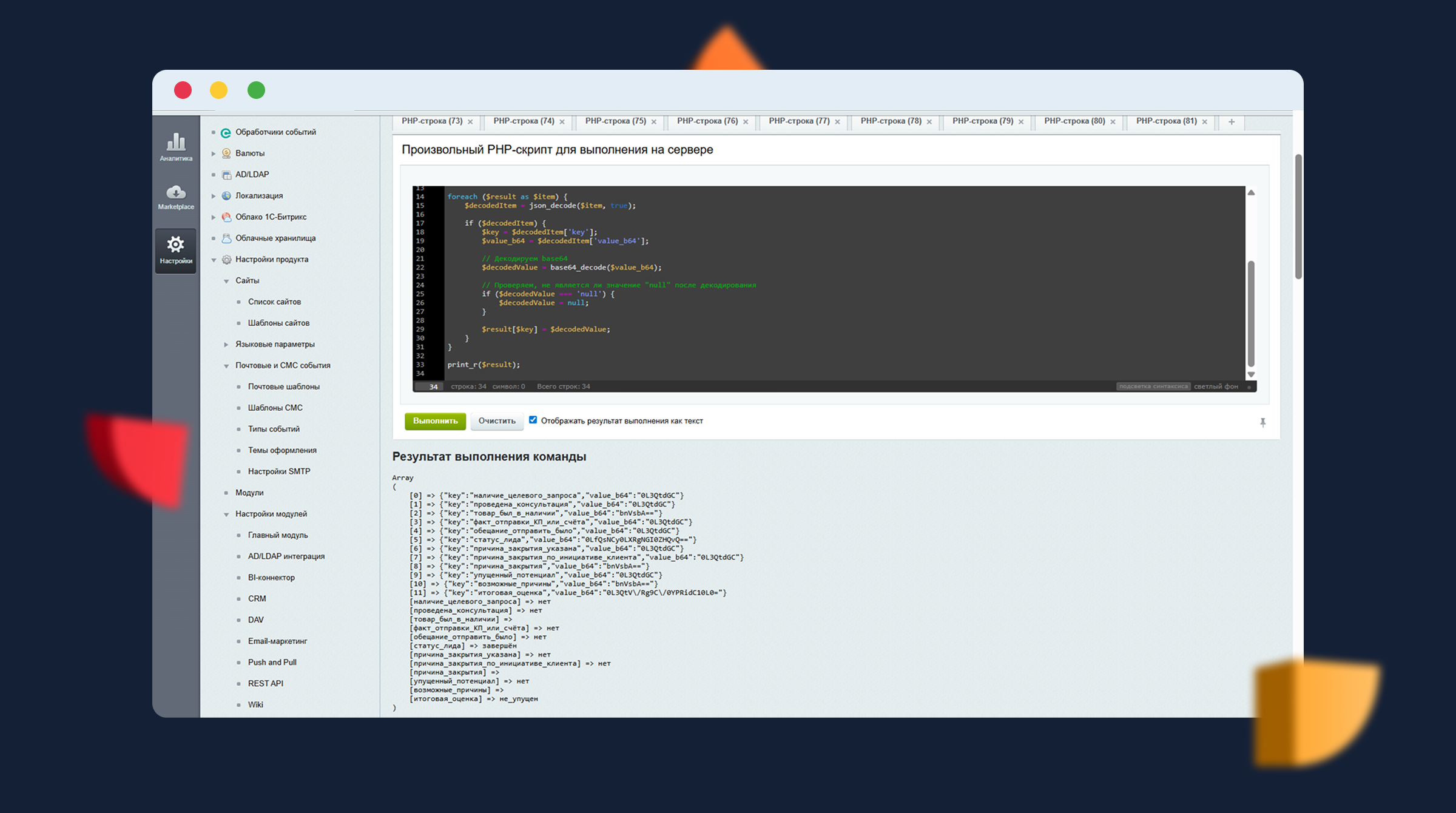1456x813 pixels.
Task: Uncheck display result as text checkbox
Action: click(x=533, y=420)
